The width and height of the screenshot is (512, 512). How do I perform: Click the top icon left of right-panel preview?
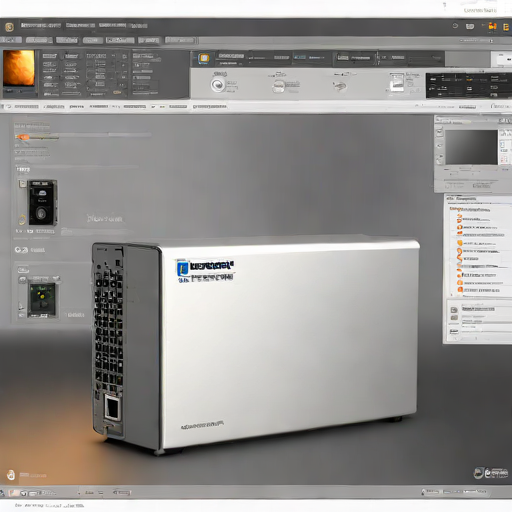click(x=440, y=133)
